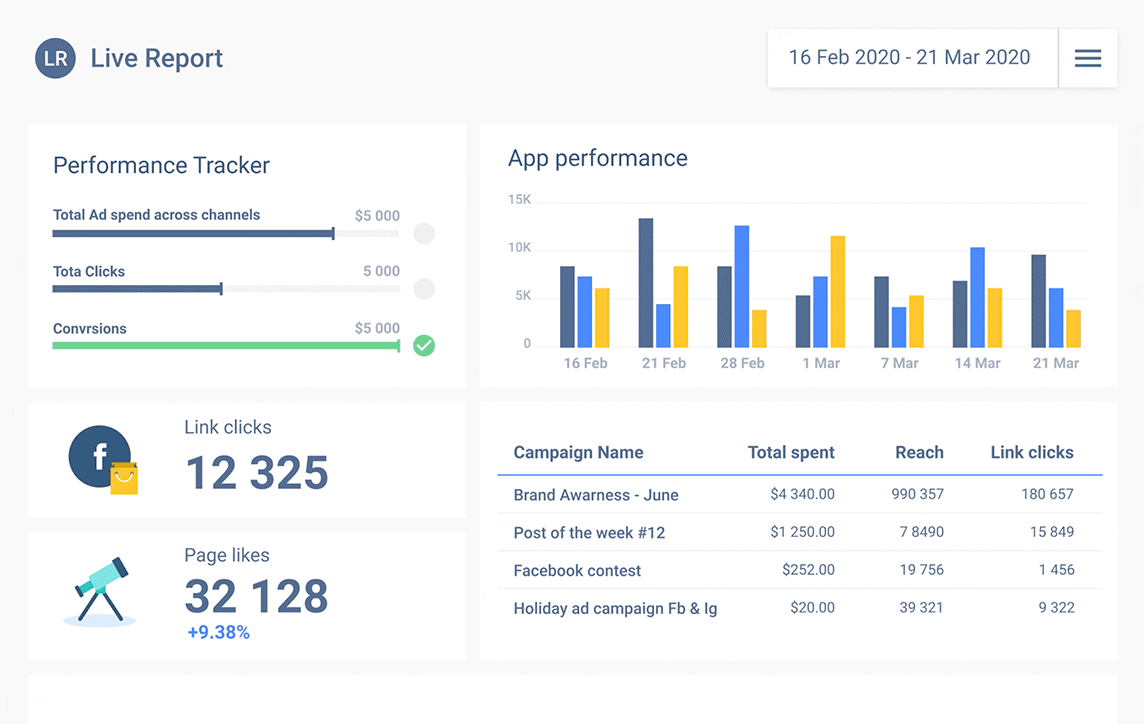This screenshot has height=724, width=1144.
Task: Sort the table by Reach column
Action: pyautogui.click(x=919, y=452)
